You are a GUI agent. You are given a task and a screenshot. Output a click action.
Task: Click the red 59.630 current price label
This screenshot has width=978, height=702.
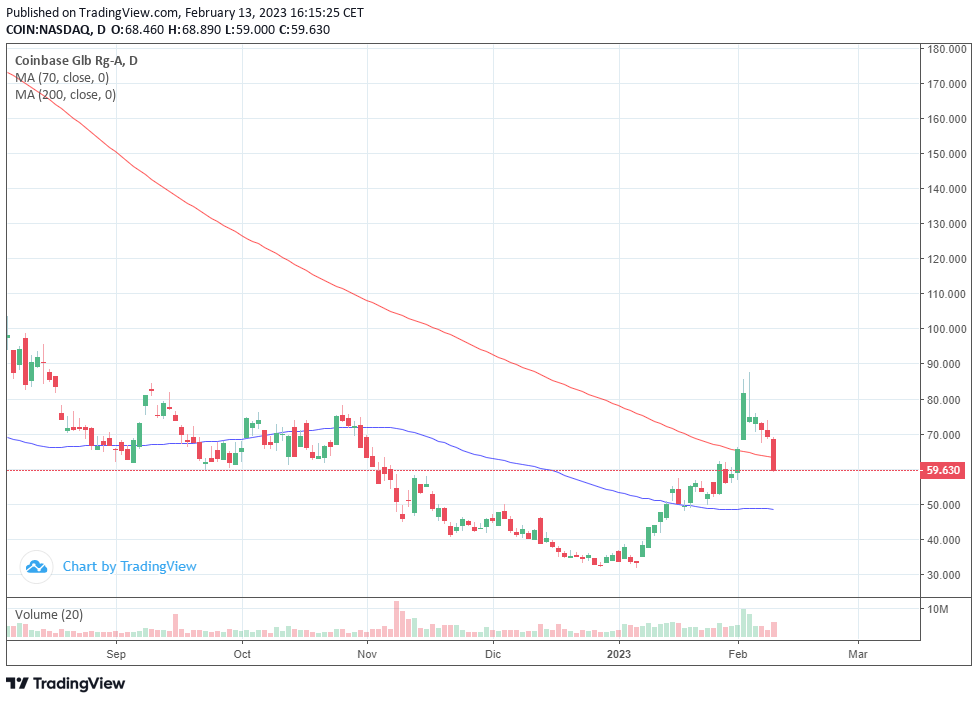[x=942, y=470]
